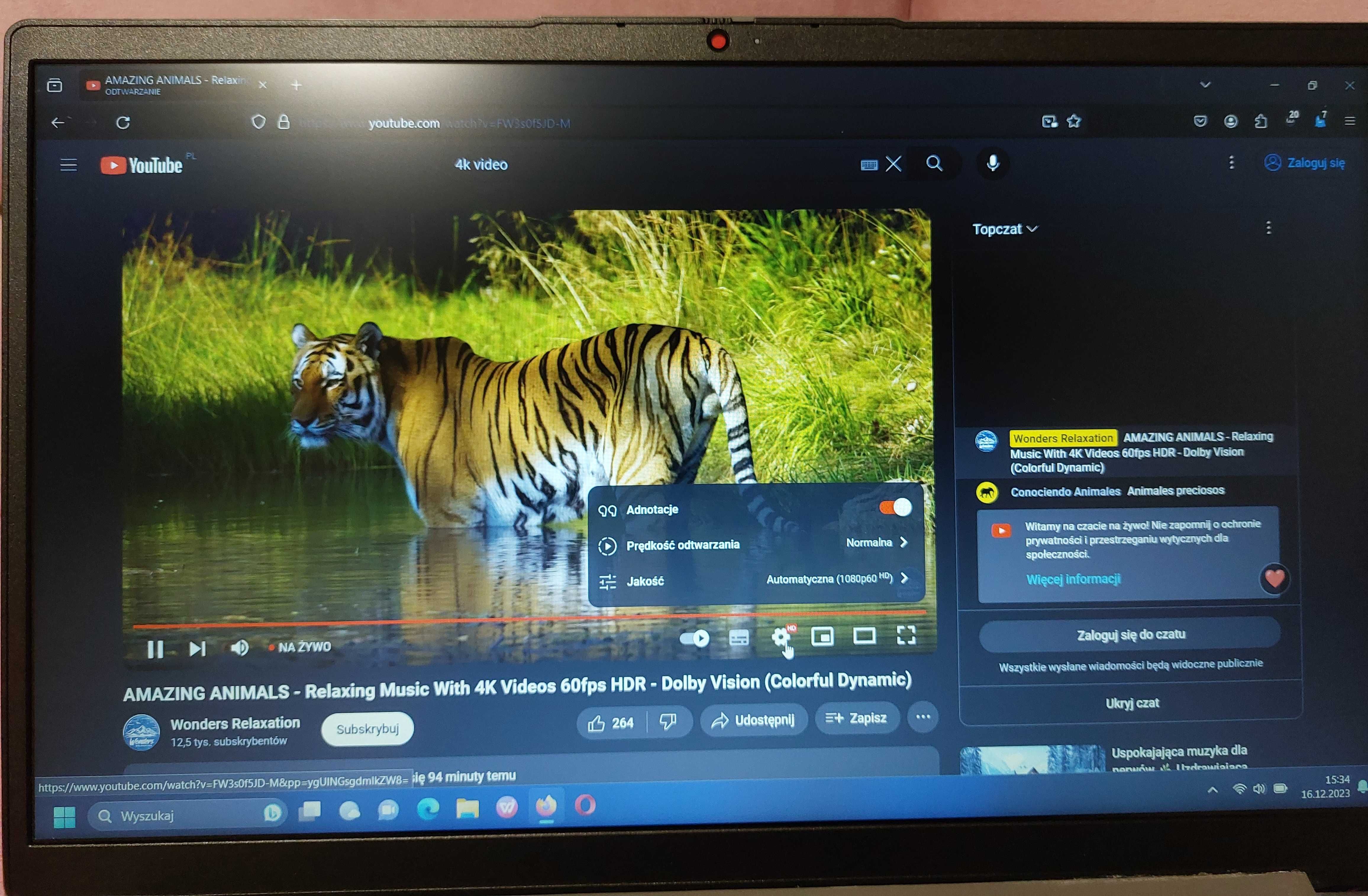Share the video via Udostępnij
The height and width of the screenshot is (896, 1368).
pyautogui.click(x=754, y=720)
